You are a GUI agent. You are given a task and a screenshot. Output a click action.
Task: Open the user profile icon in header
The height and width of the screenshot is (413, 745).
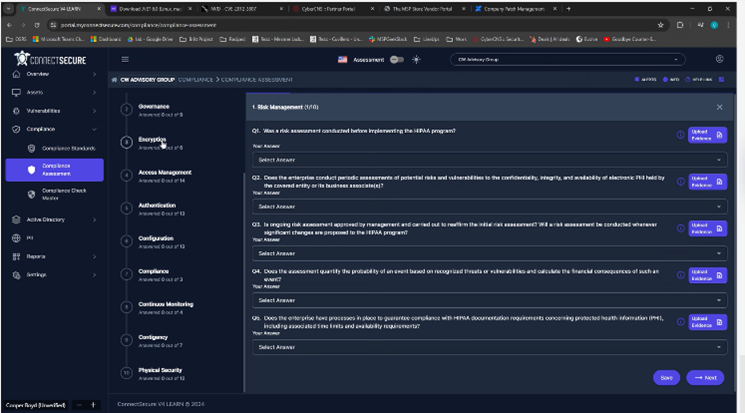tap(719, 59)
